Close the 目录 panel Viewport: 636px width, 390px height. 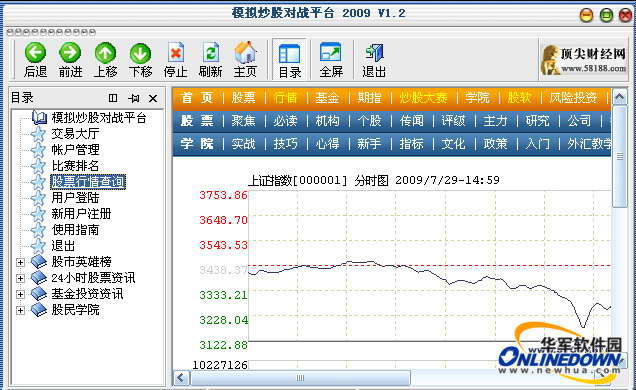click(153, 98)
